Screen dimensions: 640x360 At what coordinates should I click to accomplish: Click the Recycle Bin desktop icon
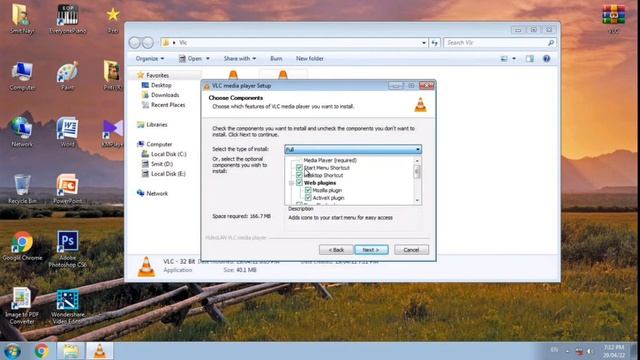point(22,189)
